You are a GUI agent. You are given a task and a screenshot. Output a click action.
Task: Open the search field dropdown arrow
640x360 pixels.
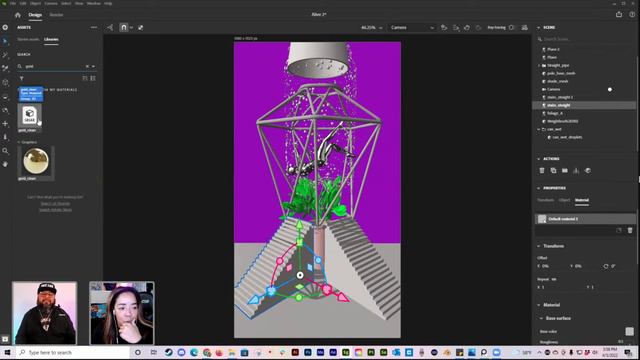click(93, 66)
